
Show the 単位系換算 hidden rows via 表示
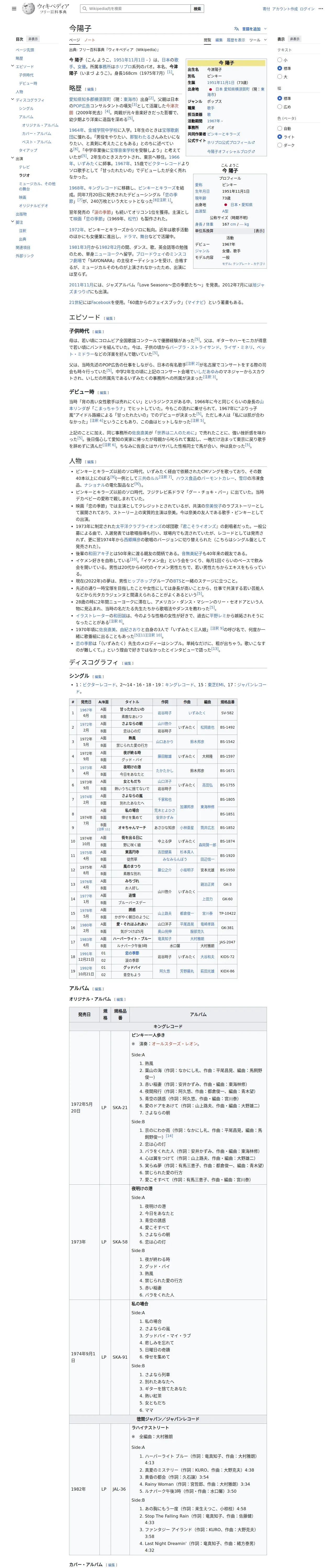[x=259, y=231]
